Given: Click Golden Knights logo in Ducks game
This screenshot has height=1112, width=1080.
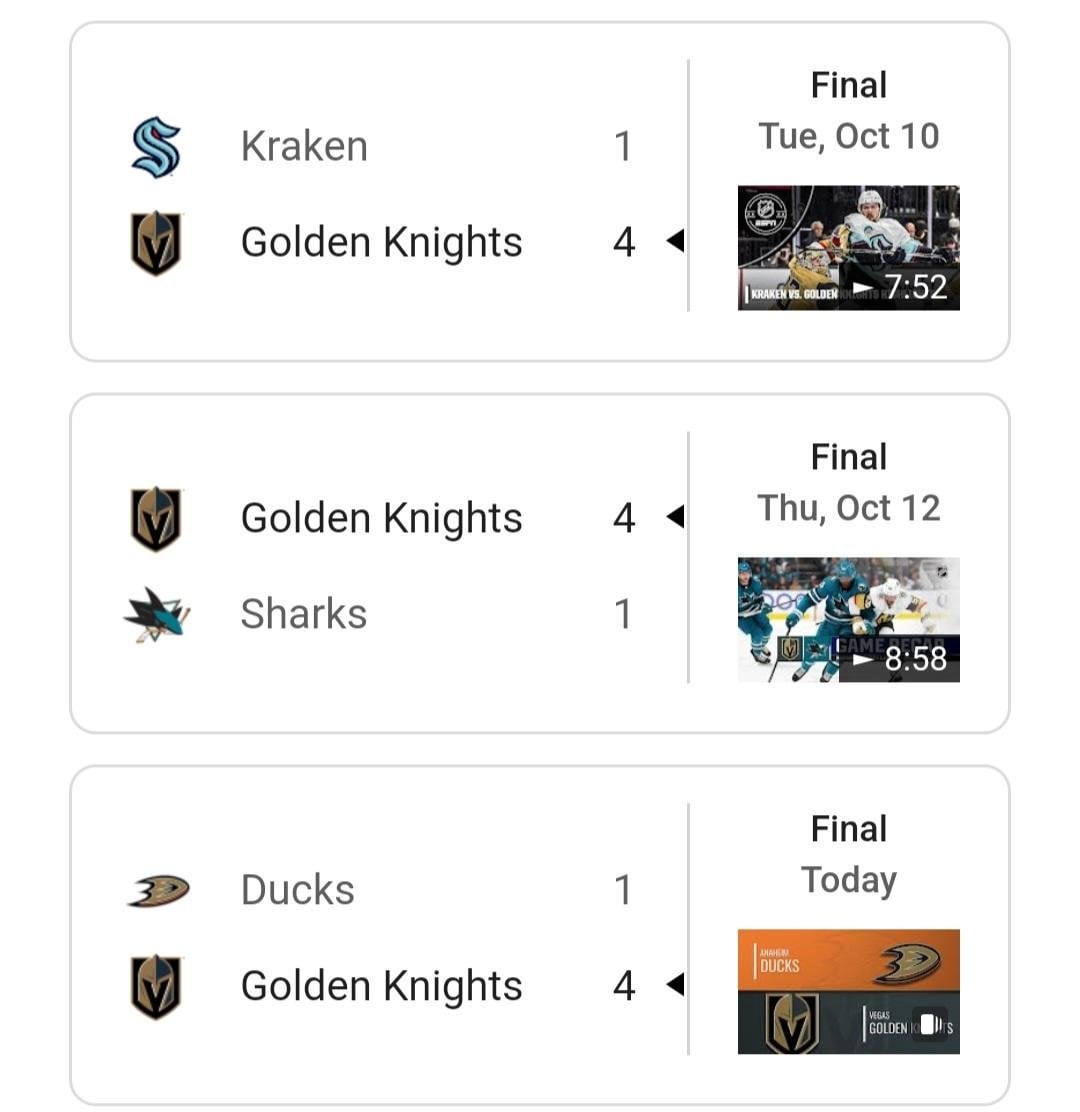Looking at the screenshot, I should click(156, 986).
